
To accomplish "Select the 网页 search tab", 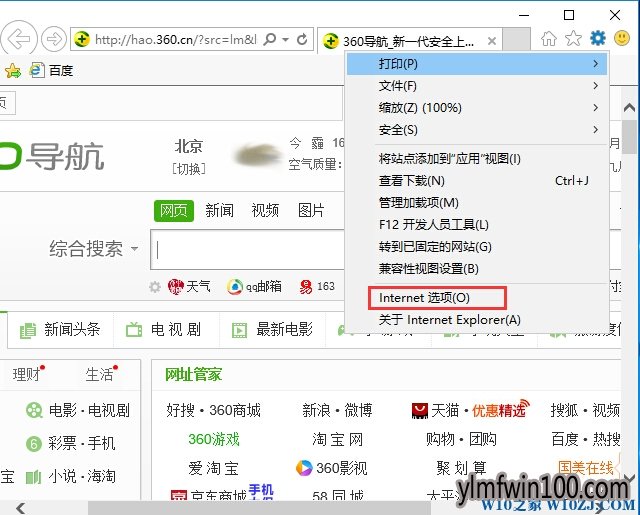I will pyautogui.click(x=173, y=211).
